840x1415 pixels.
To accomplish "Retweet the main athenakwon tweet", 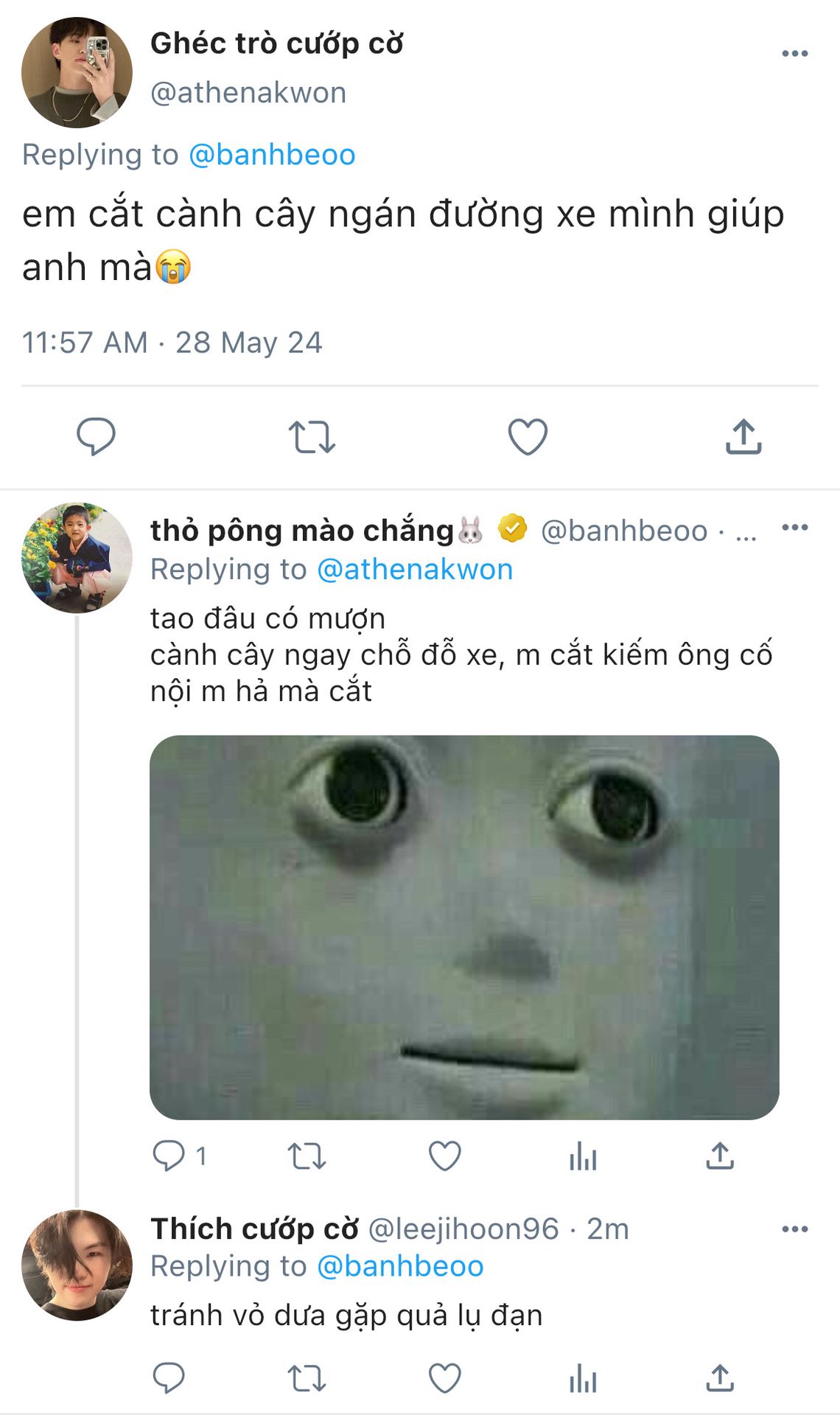I will [312, 436].
